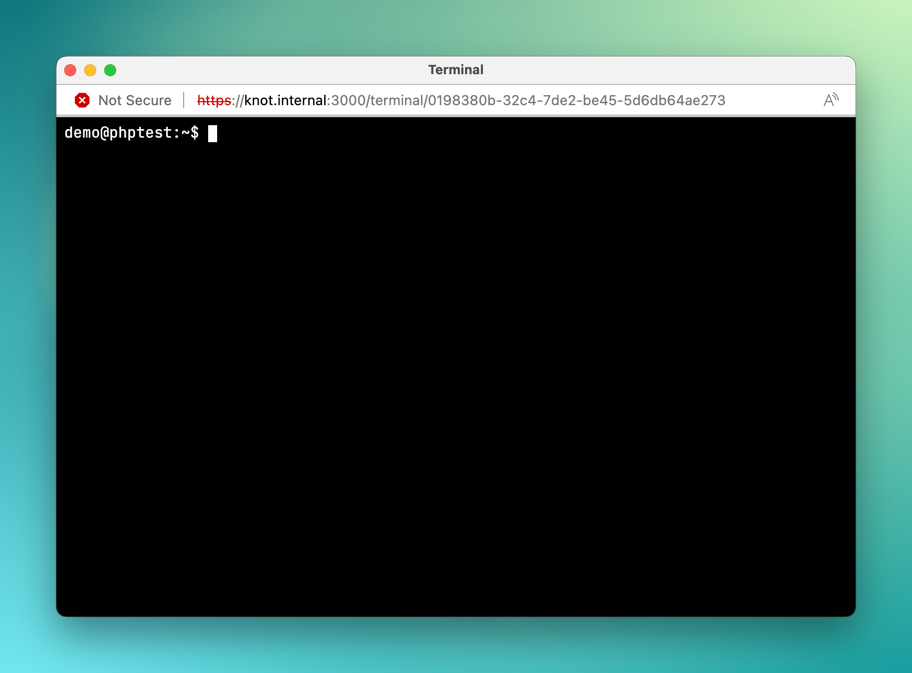Viewport: 912px width, 673px height.
Task: Close the Terminal window with red button
Action: tap(70, 70)
